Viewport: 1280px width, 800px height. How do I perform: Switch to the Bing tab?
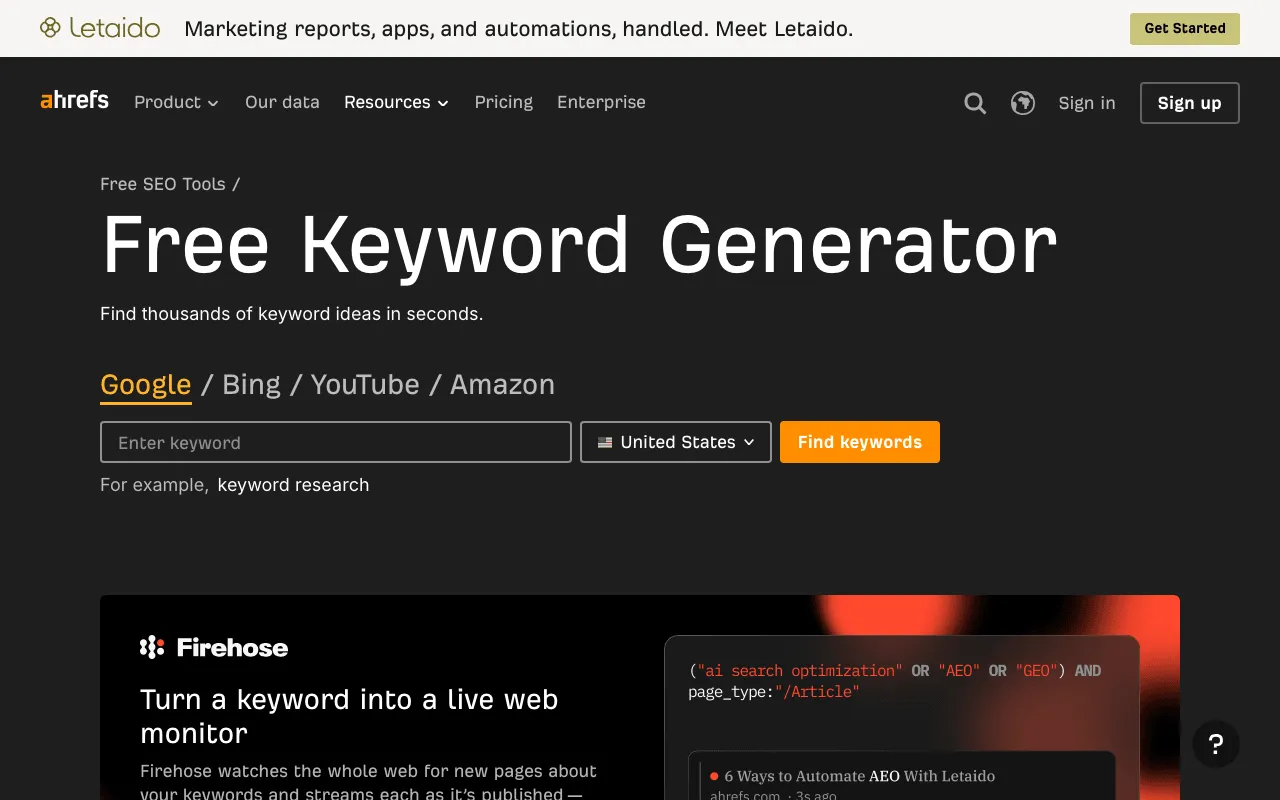pos(251,385)
